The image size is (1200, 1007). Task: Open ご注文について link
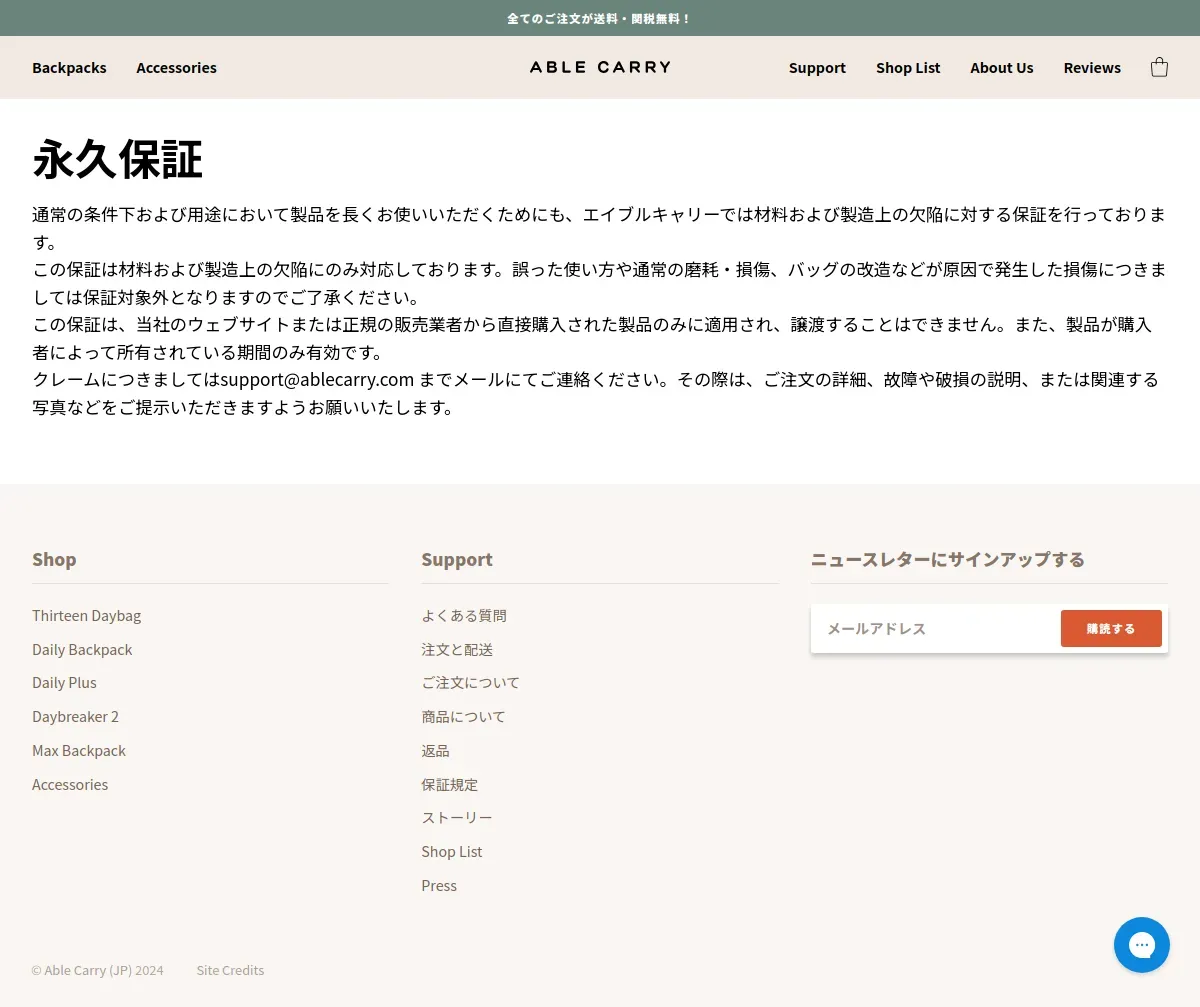(470, 683)
